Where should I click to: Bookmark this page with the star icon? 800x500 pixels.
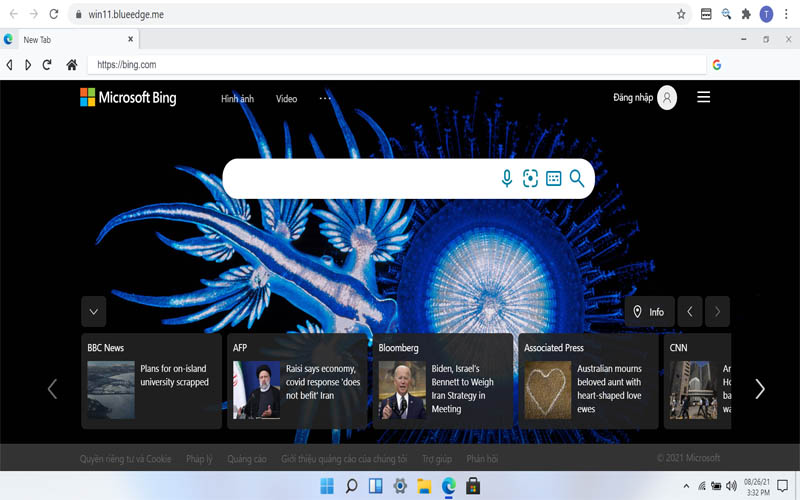681,14
